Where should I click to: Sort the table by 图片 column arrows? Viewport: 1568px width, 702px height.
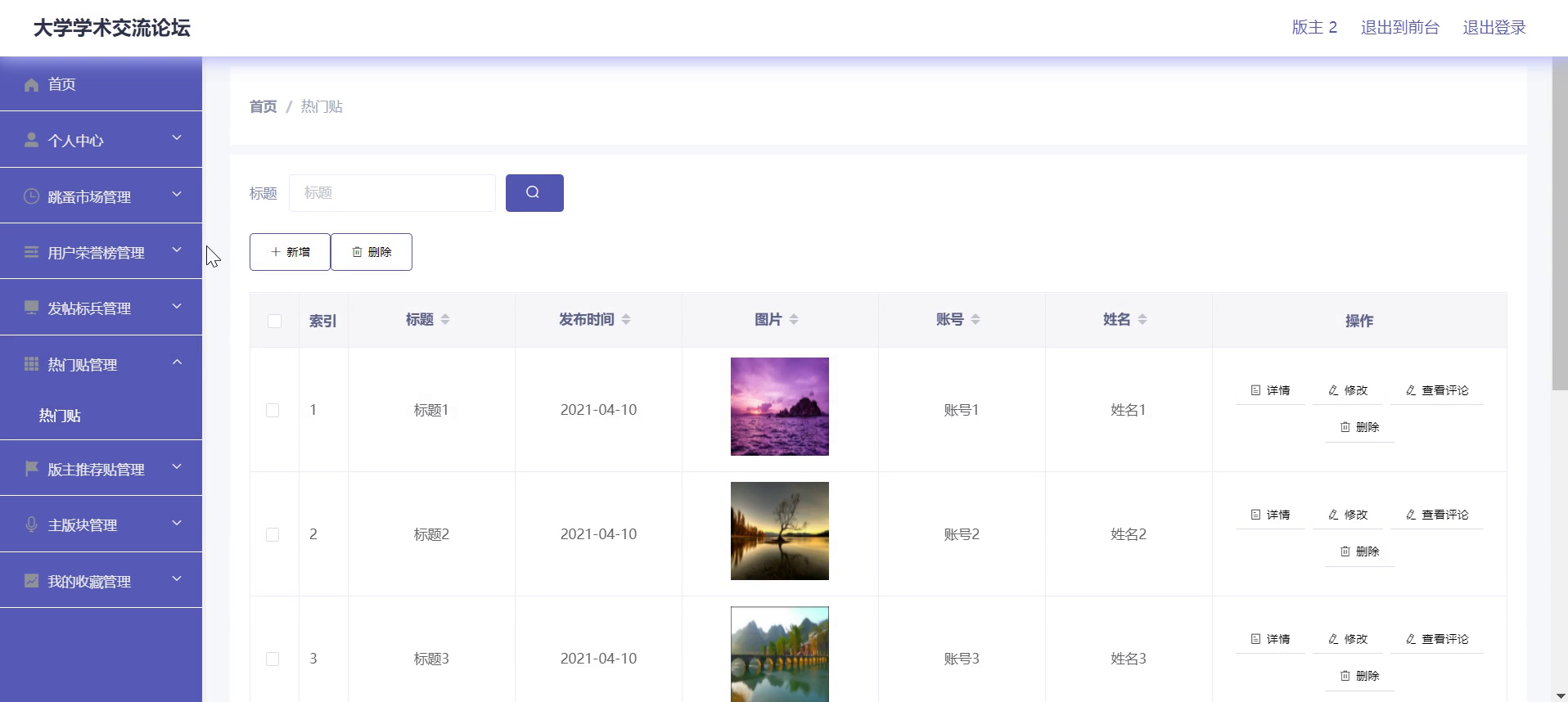794,319
